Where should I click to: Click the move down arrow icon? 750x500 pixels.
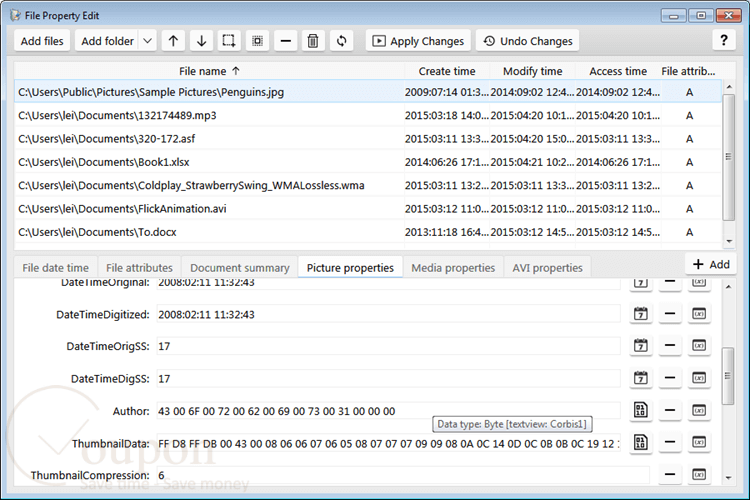point(201,41)
